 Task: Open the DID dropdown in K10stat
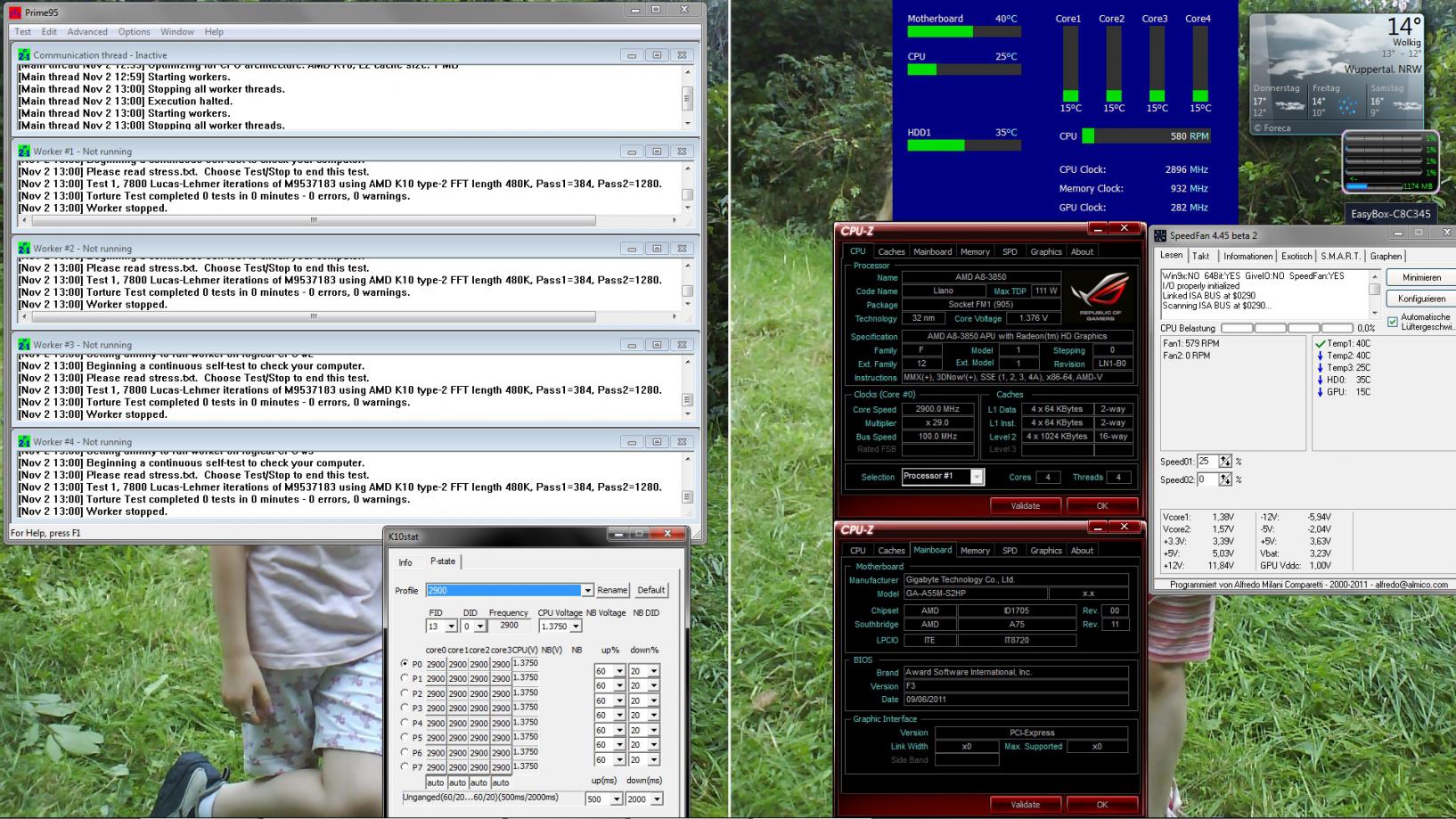pos(480,627)
